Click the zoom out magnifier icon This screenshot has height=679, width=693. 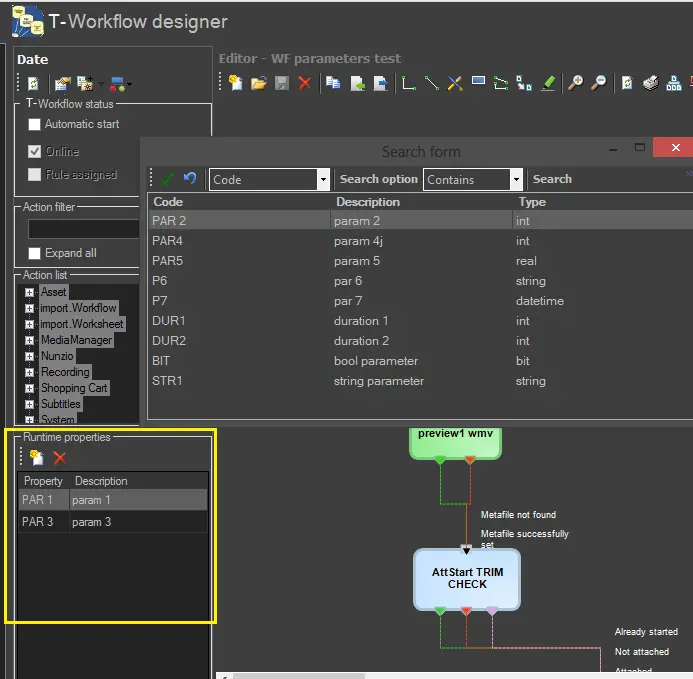(x=598, y=84)
